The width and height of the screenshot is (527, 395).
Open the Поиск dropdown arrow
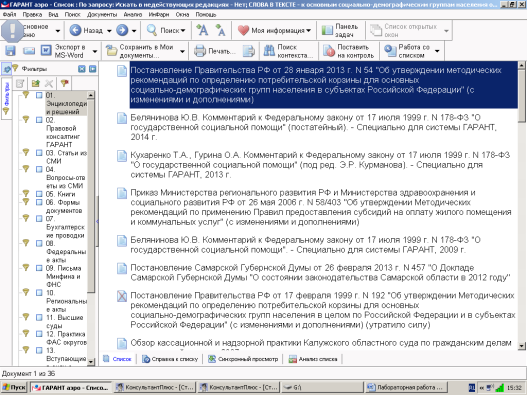click(183, 31)
